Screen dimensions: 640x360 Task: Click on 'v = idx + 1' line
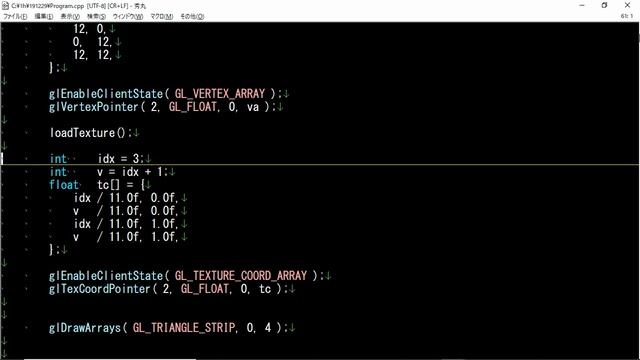(x=130, y=172)
